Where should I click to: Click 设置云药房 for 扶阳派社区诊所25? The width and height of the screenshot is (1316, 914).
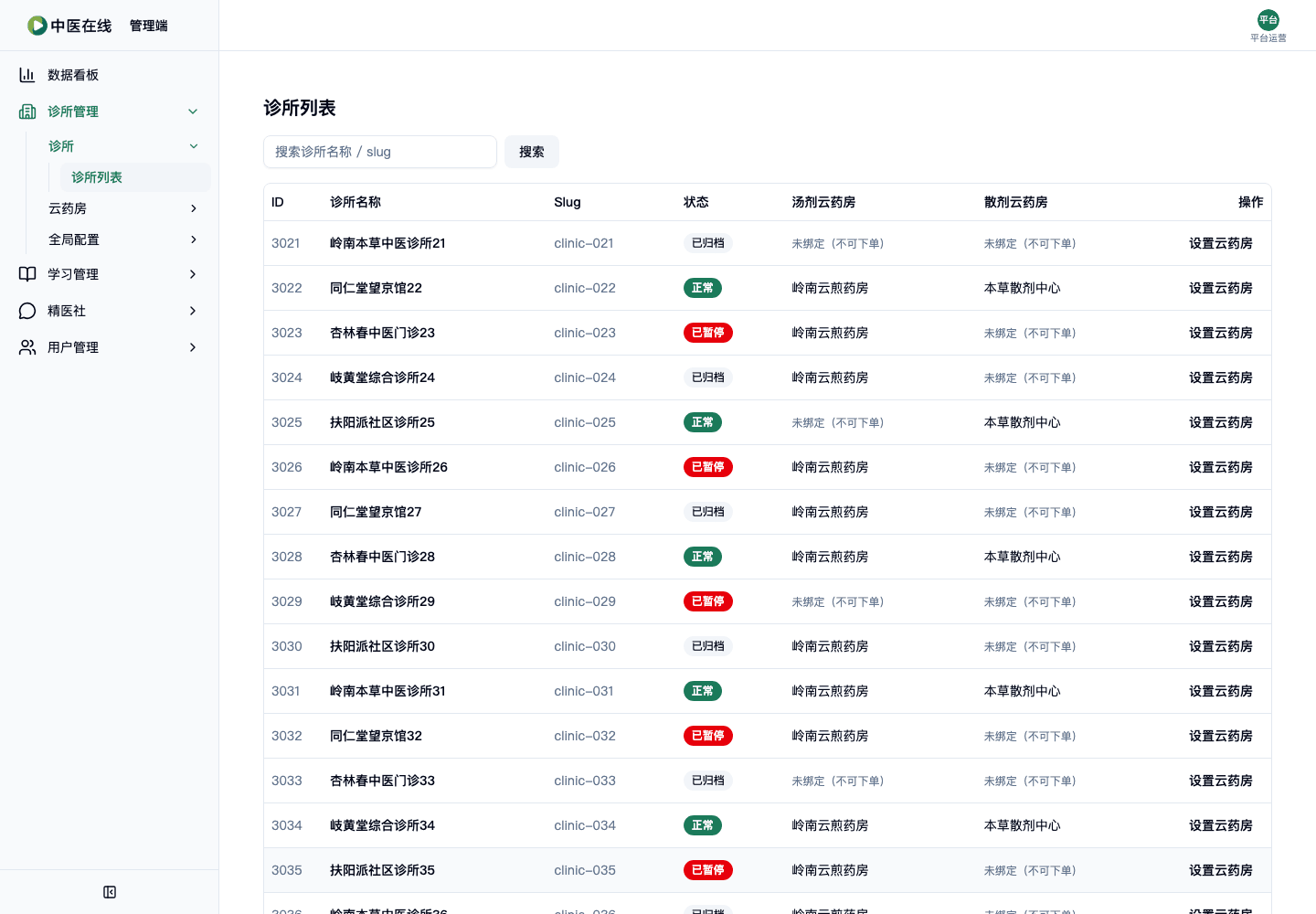1221,422
